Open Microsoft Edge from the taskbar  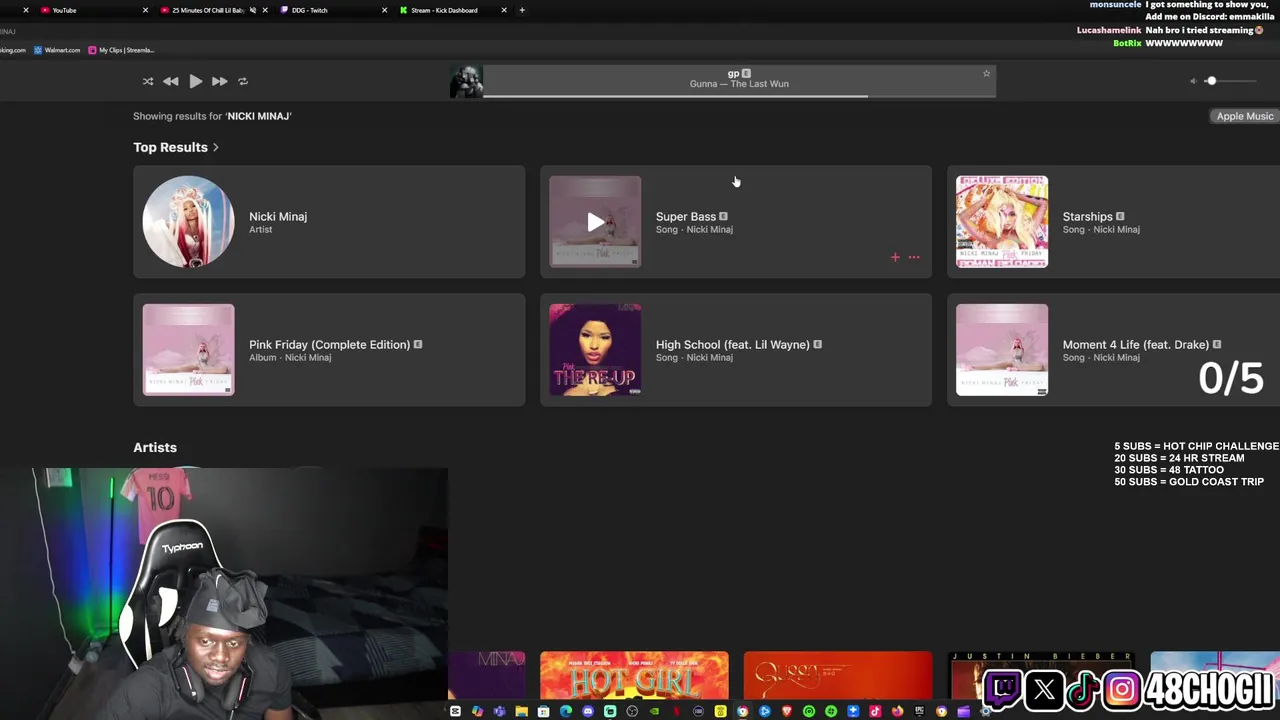(x=566, y=711)
